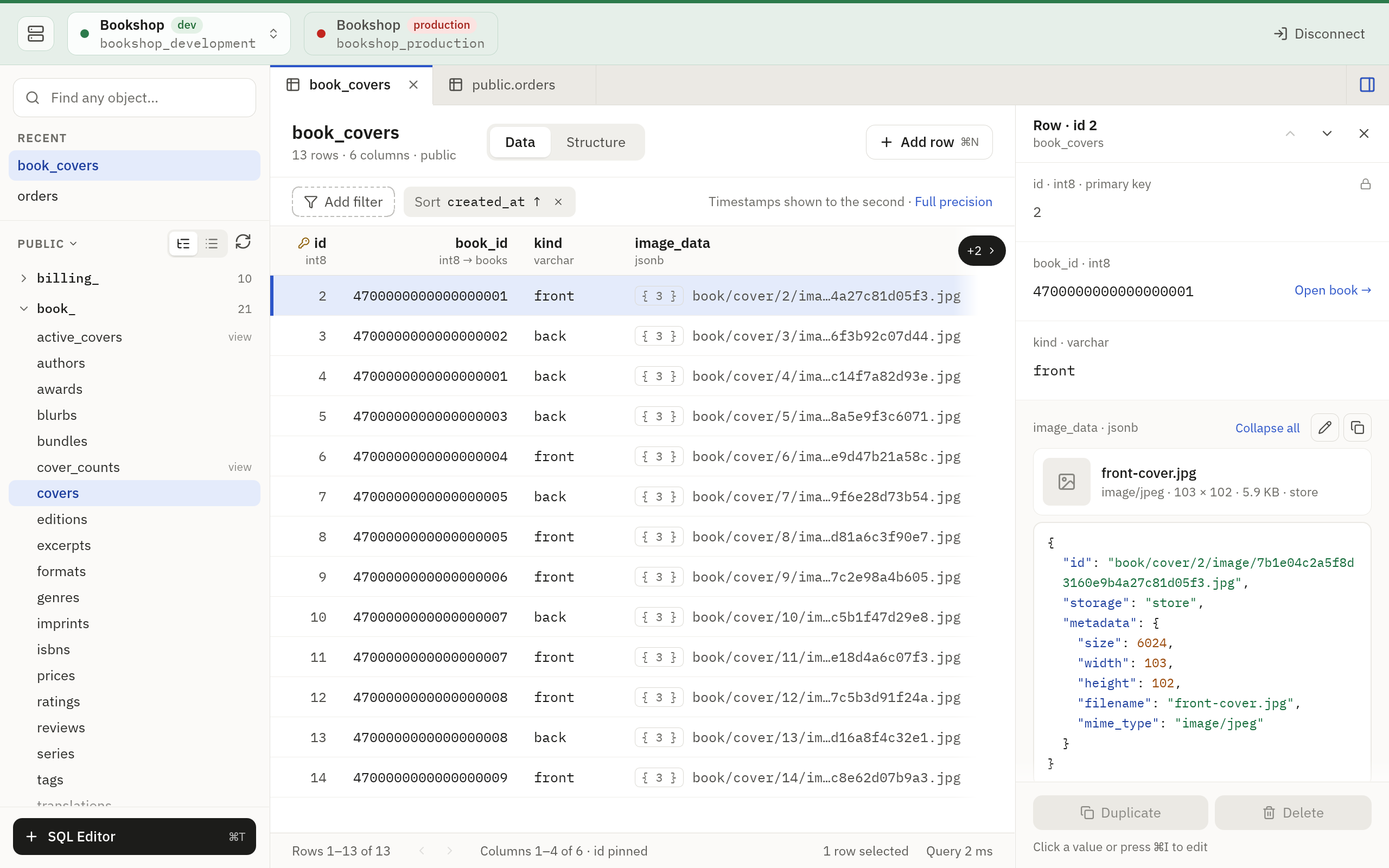Toggle the right sidebar panel icon

(1367, 85)
